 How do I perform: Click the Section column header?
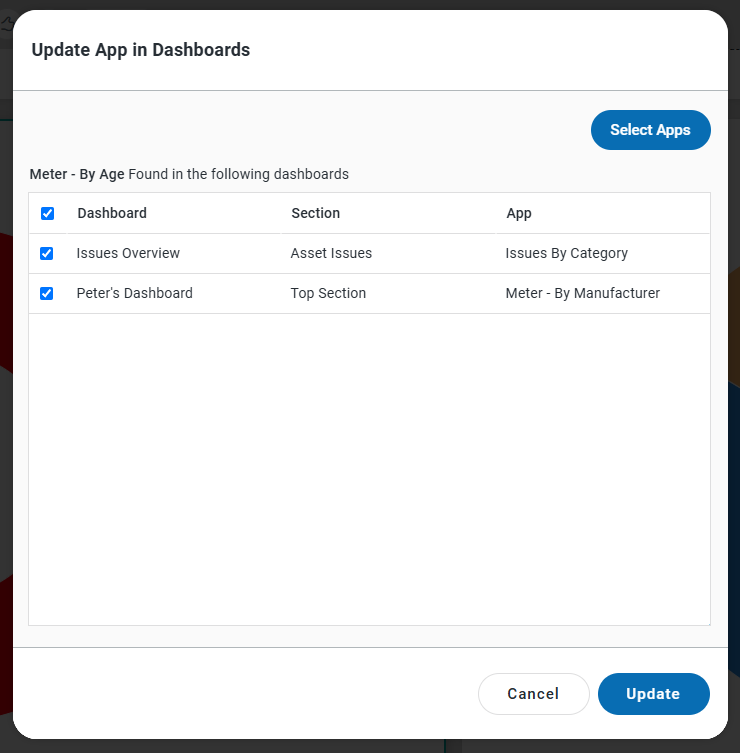316,213
